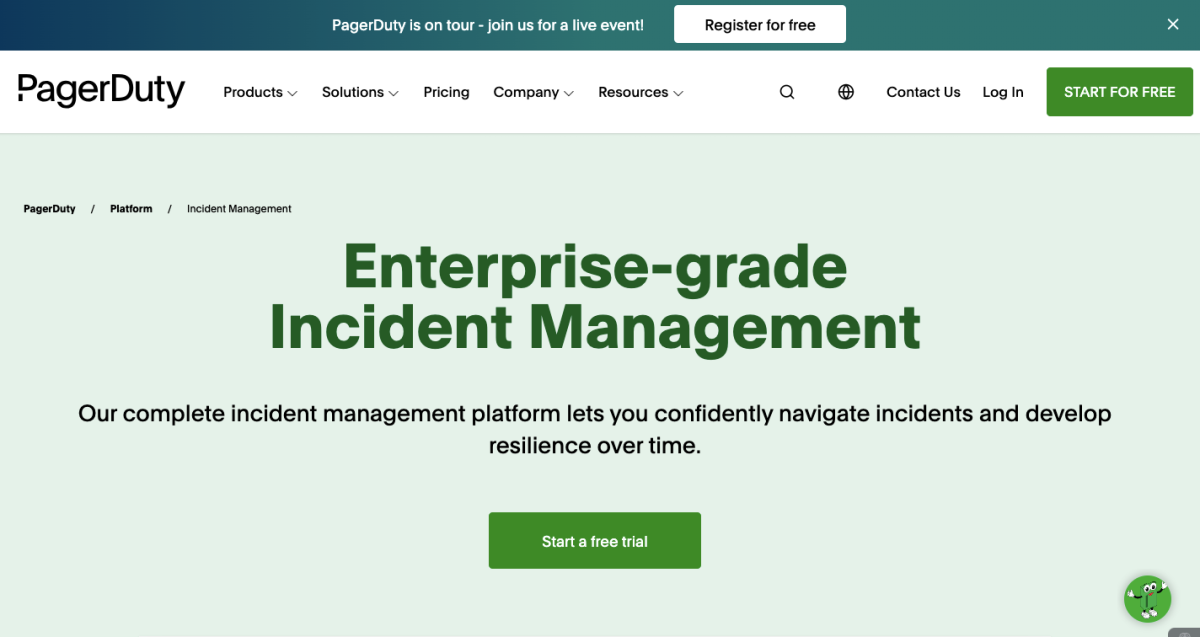Click Start a free trial
Image resolution: width=1200 pixels, height=637 pixels.
pos(594,539)
